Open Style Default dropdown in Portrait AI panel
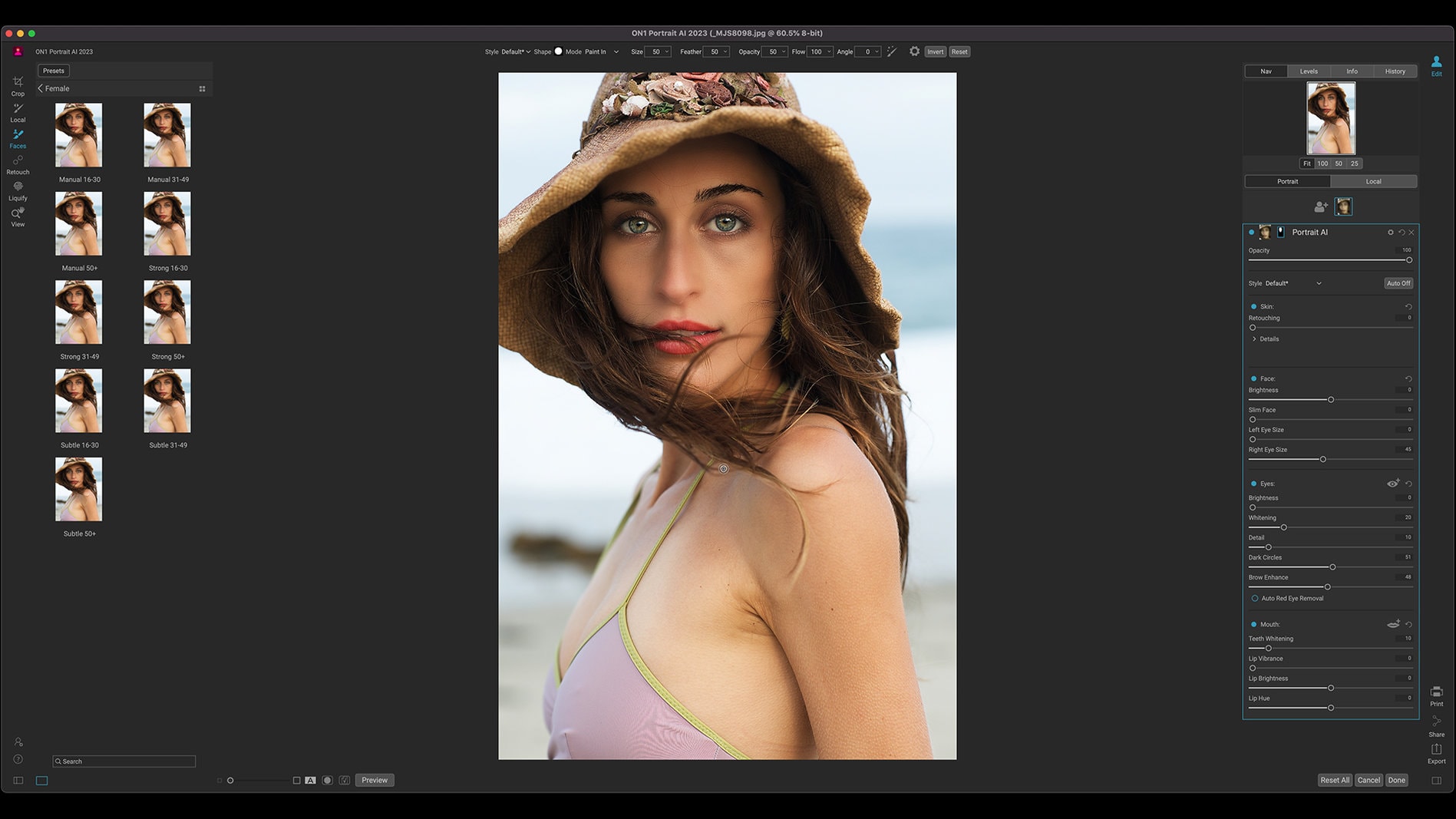The width and height of the screenshot is (1456, 819). (x=1294, y=283)
